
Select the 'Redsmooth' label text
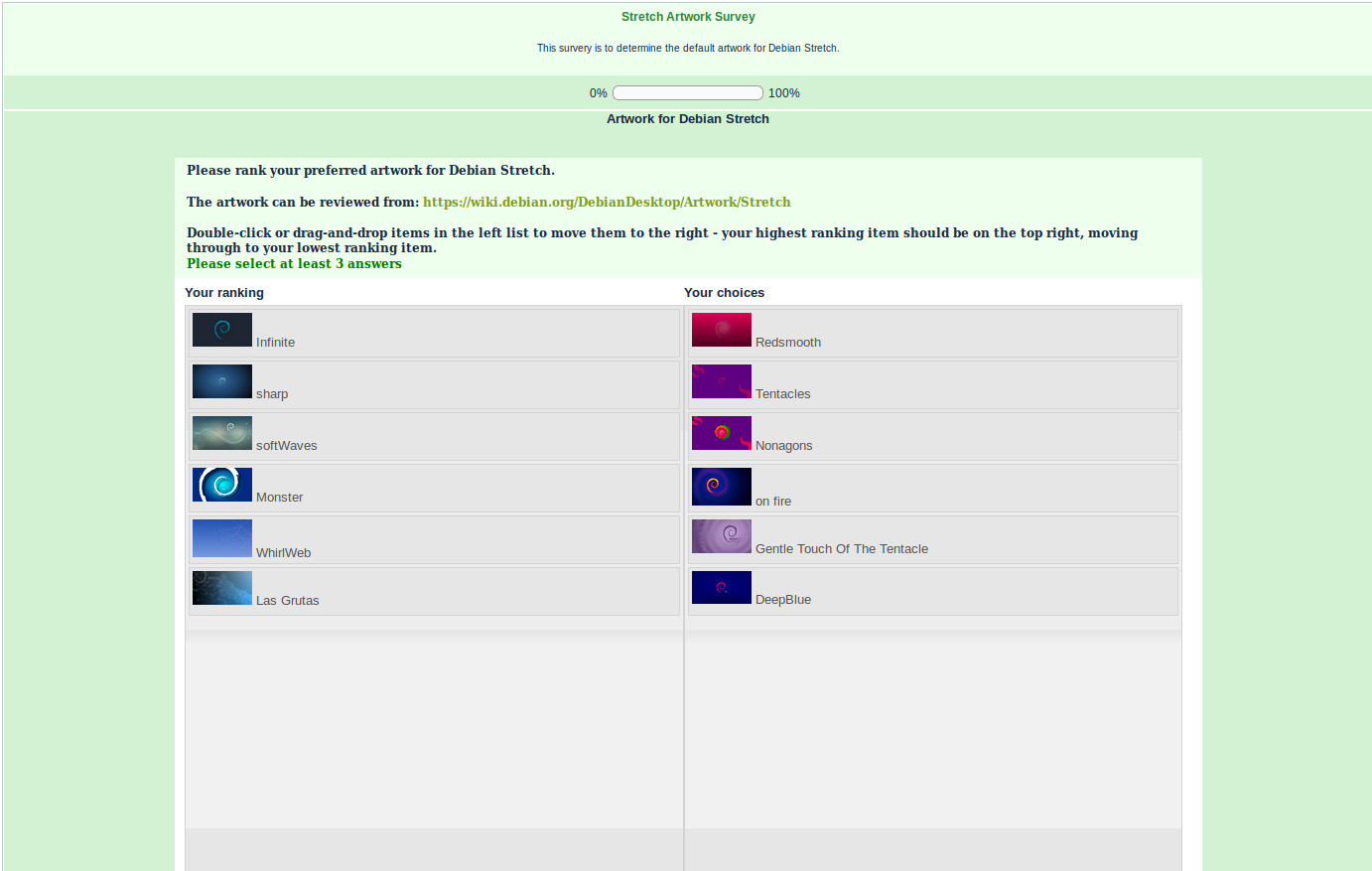coord(788,343)
